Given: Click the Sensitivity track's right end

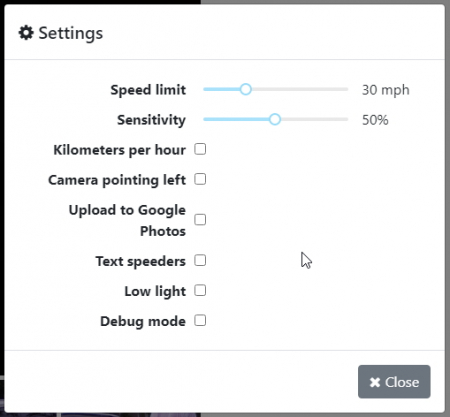Looking at the screenshot, I should click(345, 119).
